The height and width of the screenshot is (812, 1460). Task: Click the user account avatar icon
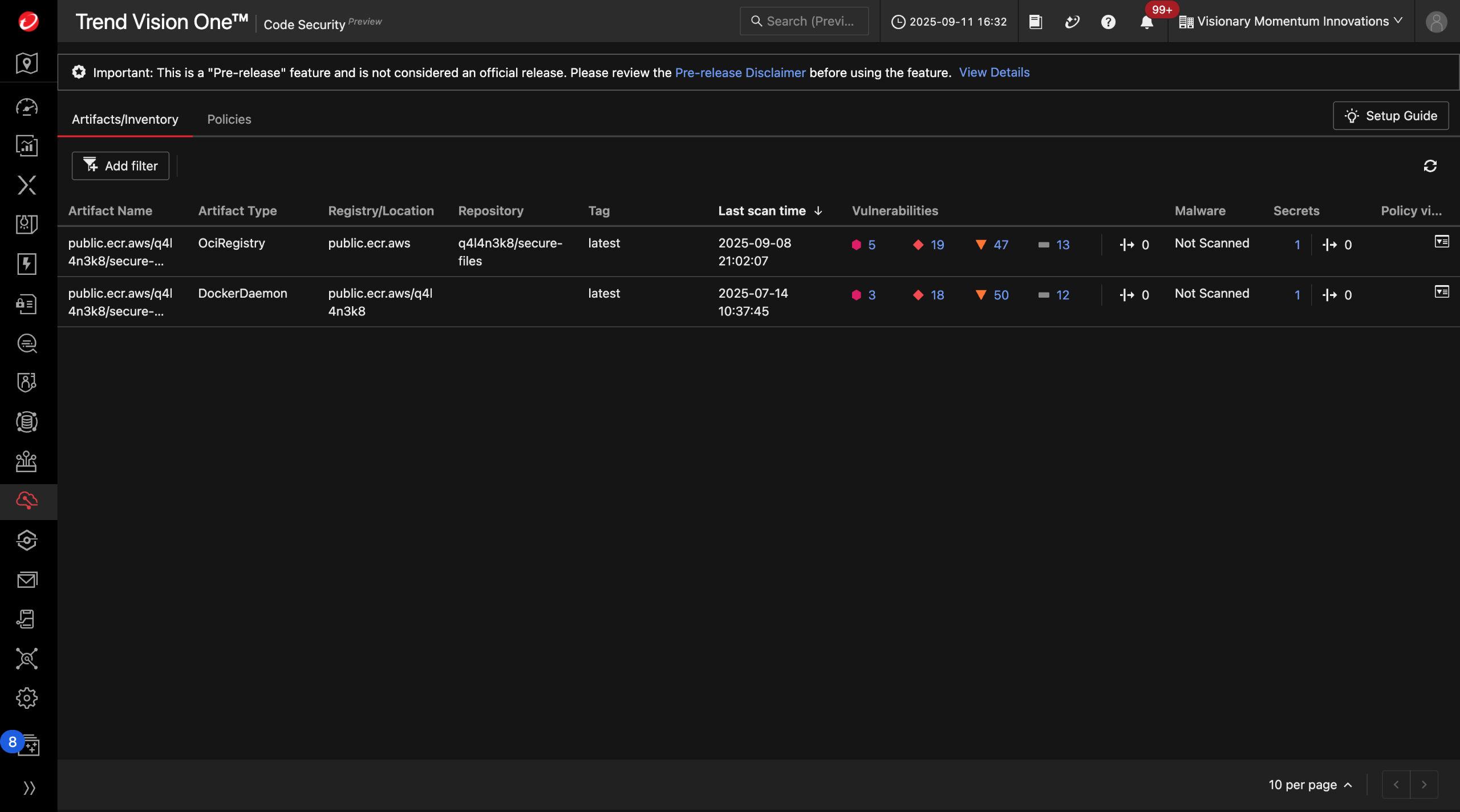click(1436, 22)
